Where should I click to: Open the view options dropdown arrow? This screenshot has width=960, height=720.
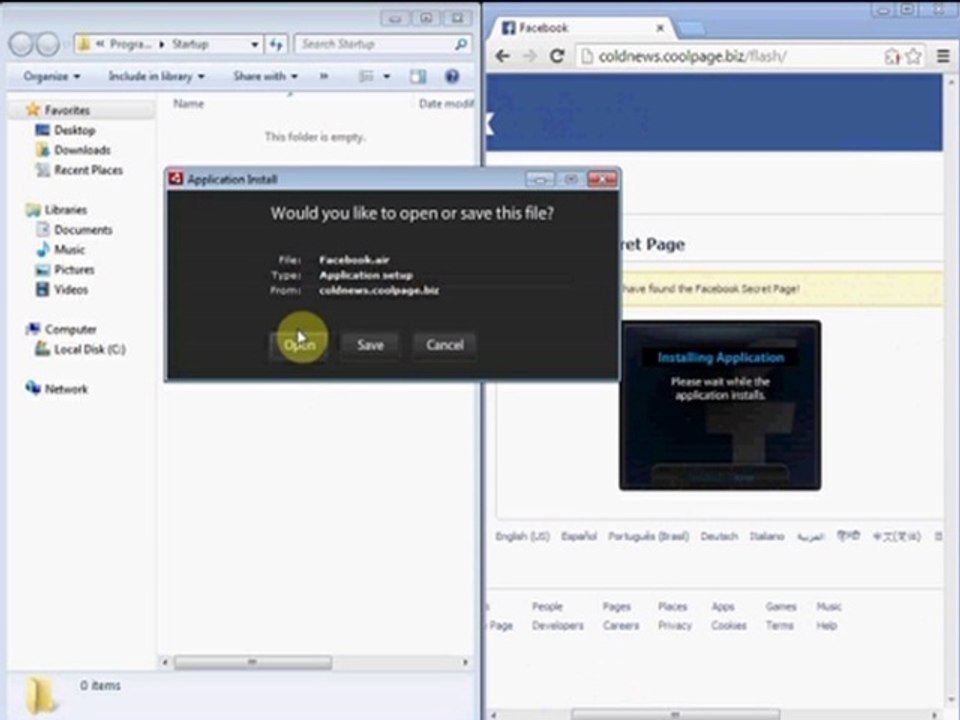pyautogui.click(x=386, y=77)
